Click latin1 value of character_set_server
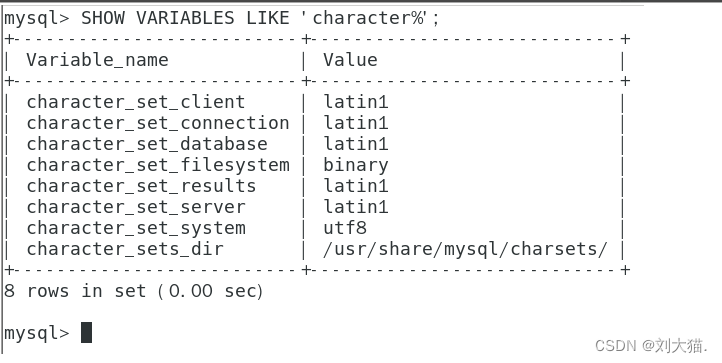Screen dimensions: 722x363 pyautogui.click(x=355, y=207)
